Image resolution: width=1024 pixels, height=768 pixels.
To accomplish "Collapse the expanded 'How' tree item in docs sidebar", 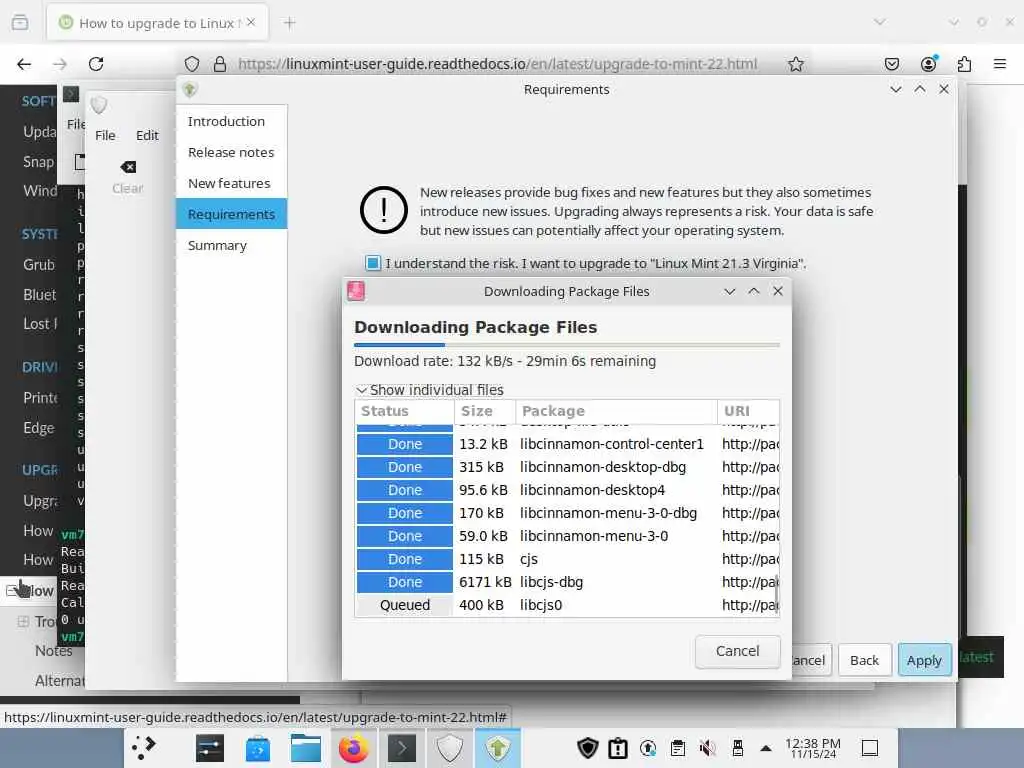I will (x=12, y=591).
